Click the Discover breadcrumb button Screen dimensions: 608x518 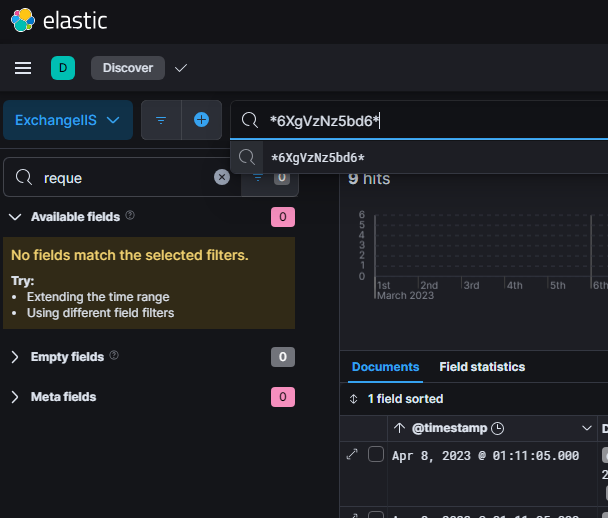point(128,68)
